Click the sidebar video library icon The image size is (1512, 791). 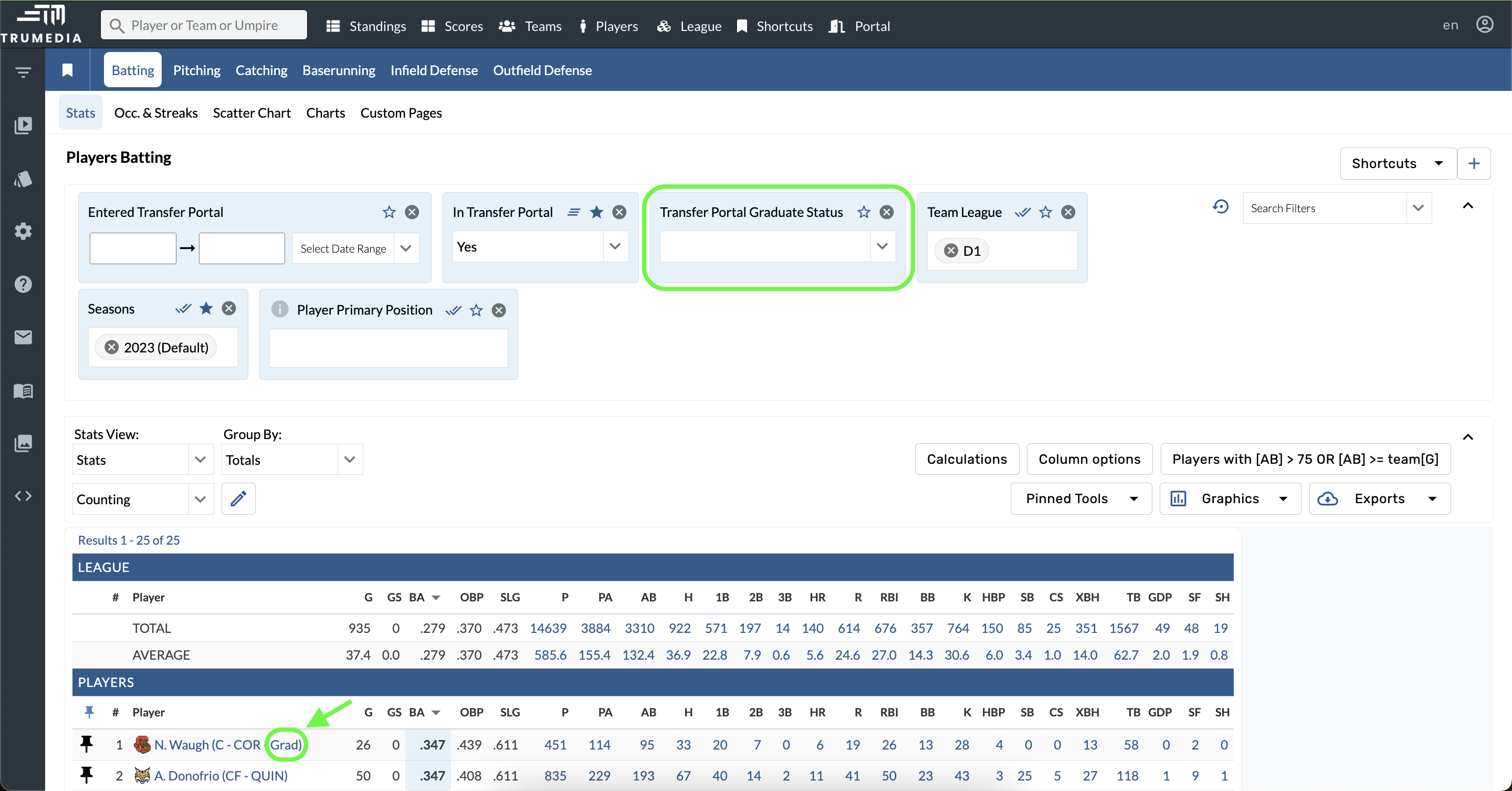point(23,125)
